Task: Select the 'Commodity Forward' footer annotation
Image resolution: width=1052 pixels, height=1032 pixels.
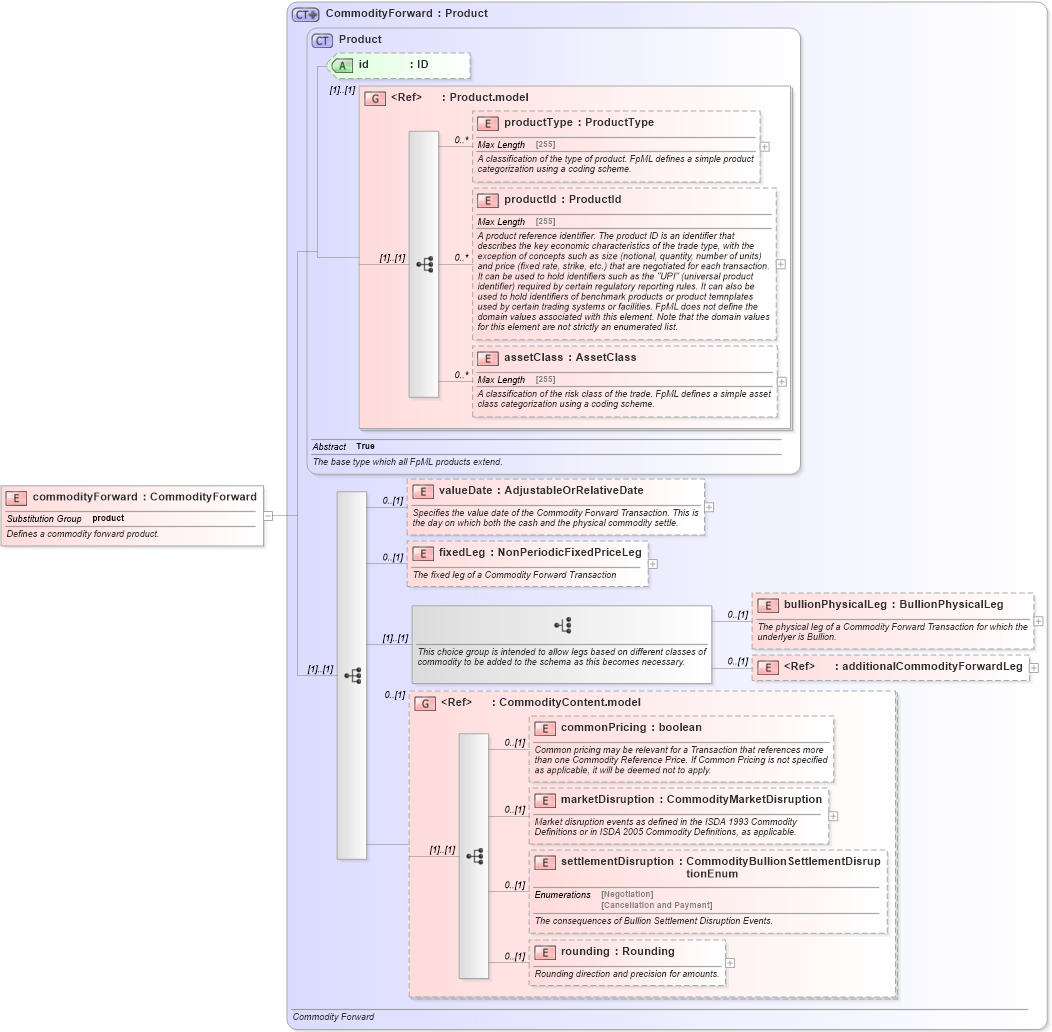Action: tap(333, 1017)
